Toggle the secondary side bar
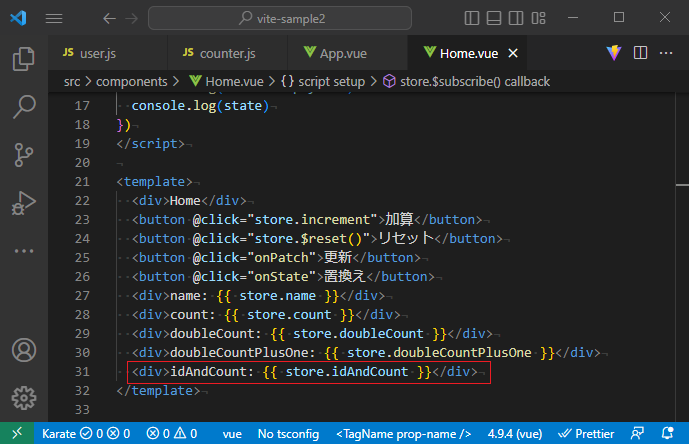Screen dimensions: 689x444 click(516, 18)
